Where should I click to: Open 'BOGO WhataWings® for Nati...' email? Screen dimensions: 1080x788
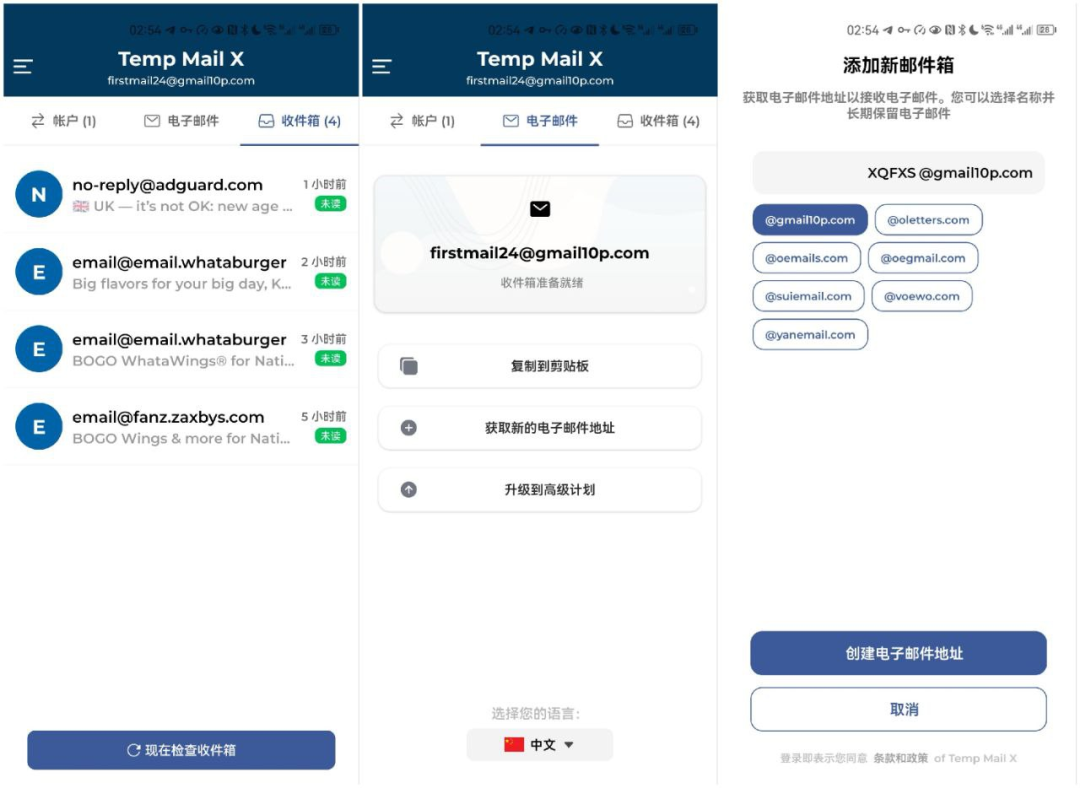tap(181, 349)
